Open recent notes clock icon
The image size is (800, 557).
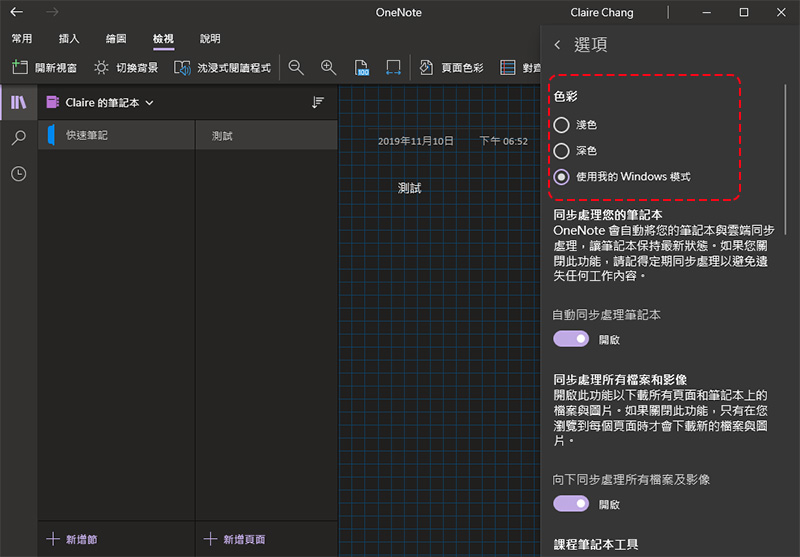[x=18, y=174]
